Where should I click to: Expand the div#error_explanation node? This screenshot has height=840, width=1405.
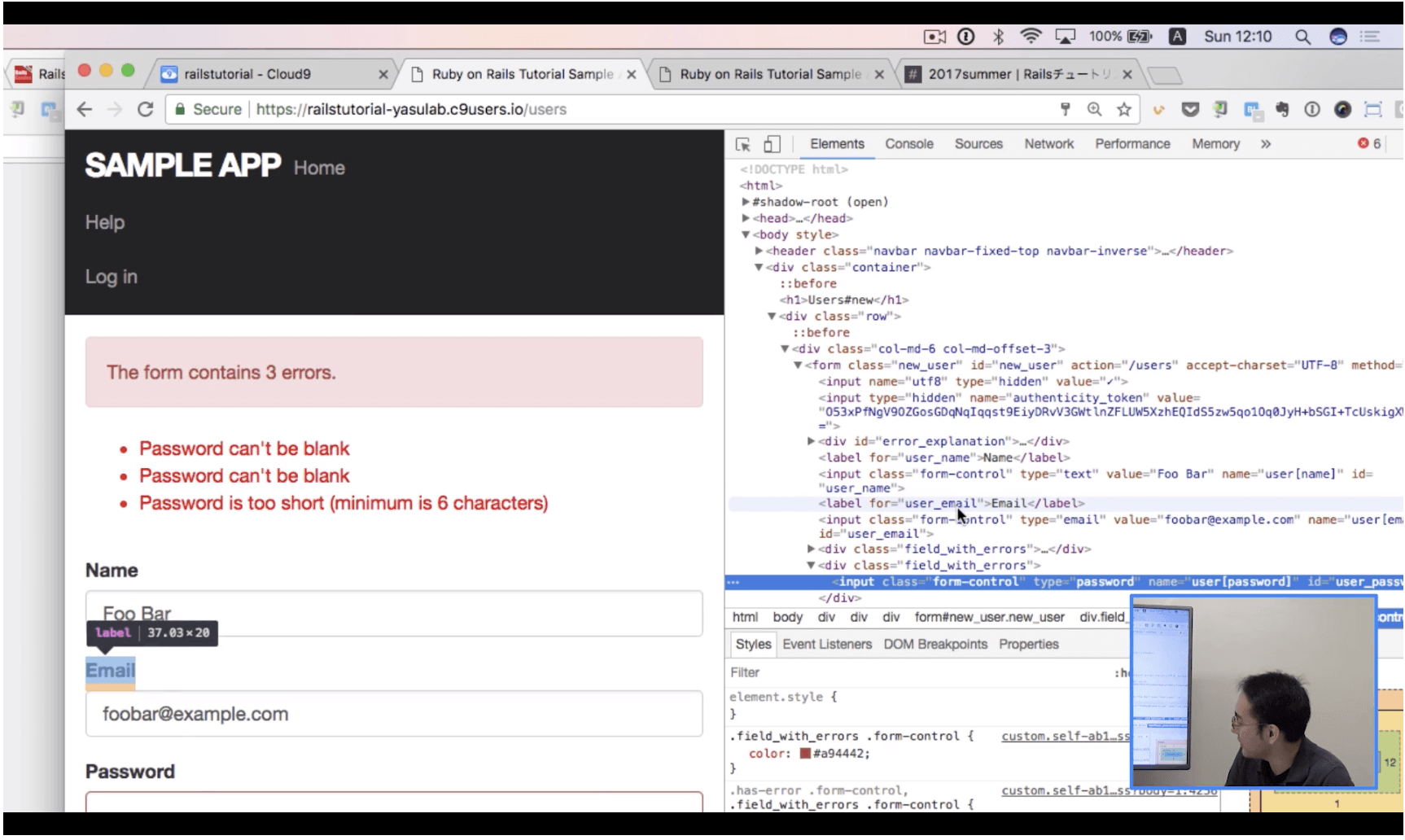[811, 441]
